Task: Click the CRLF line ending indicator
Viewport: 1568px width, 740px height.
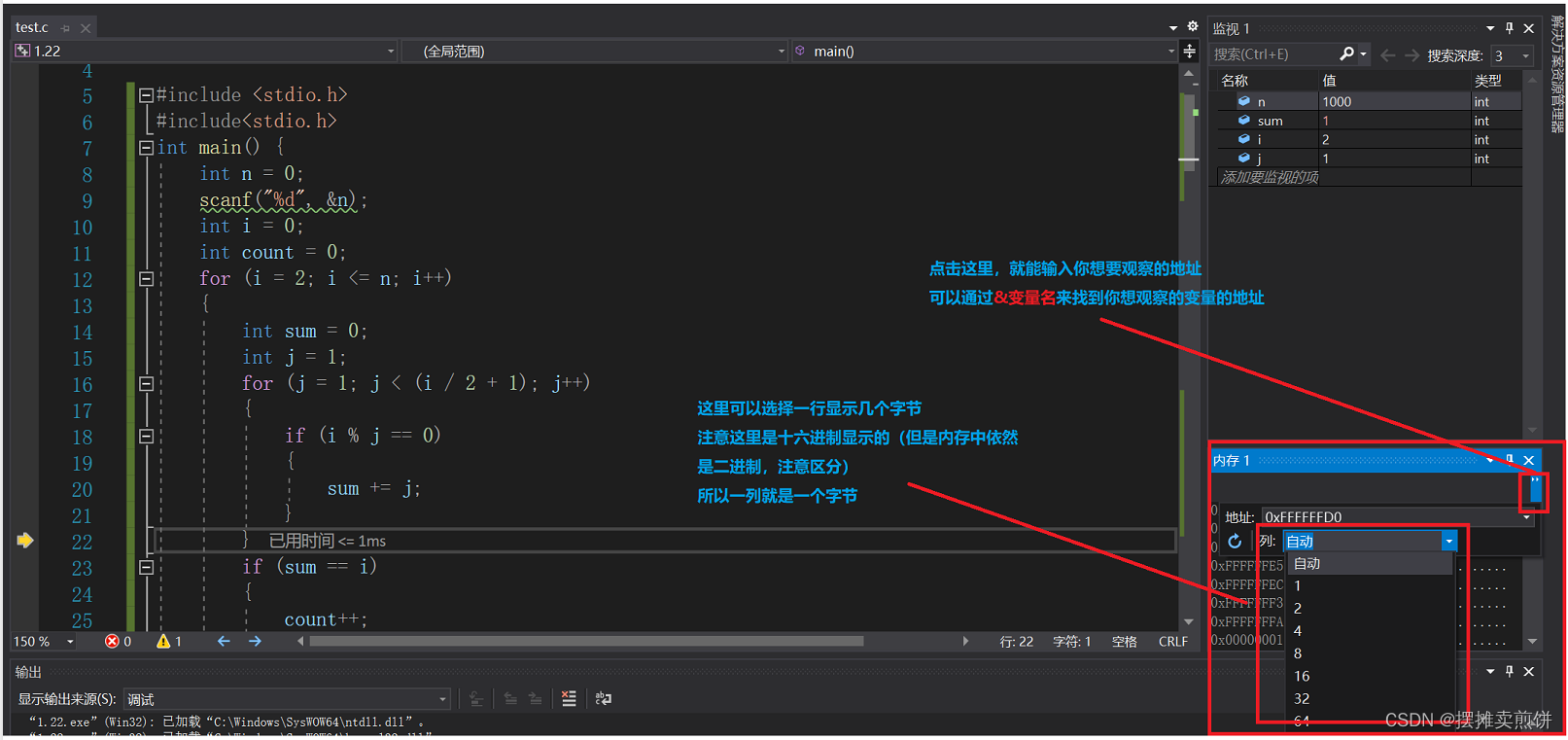Action: 1173,642
